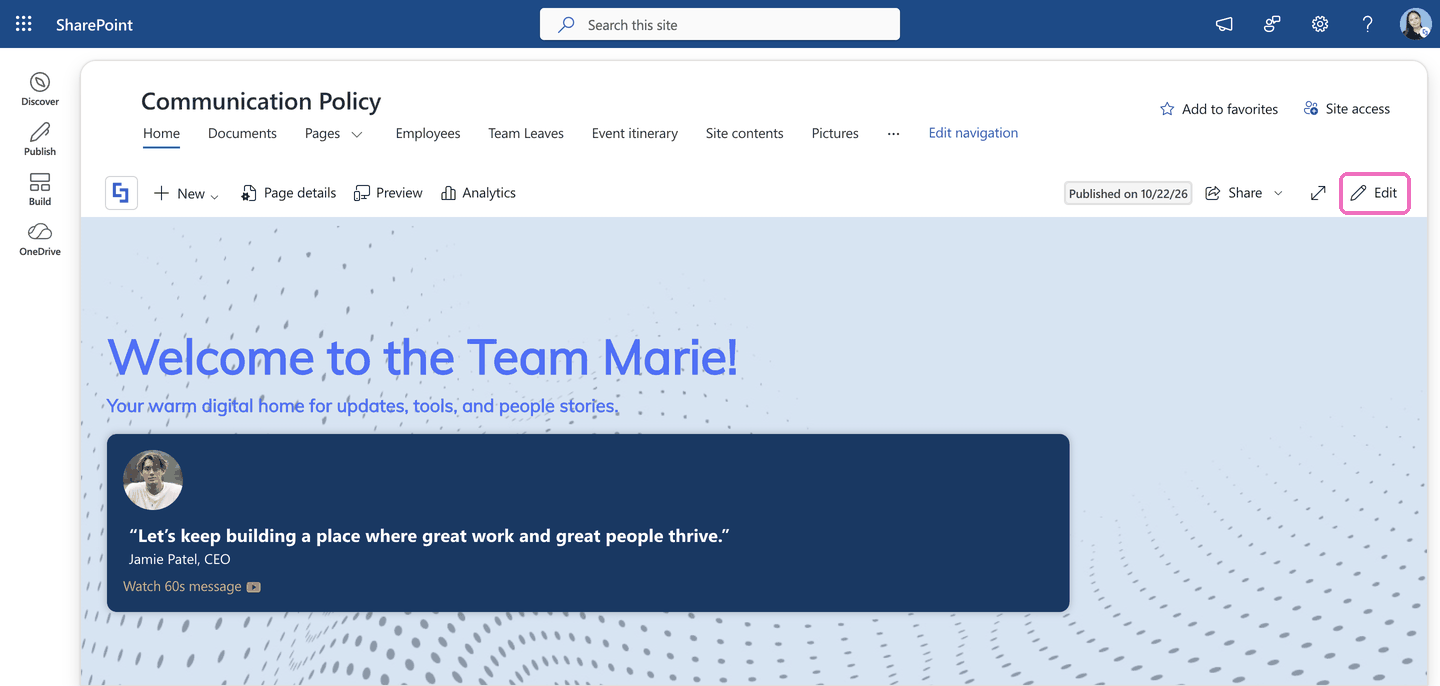The width and height of the screenshot is (1440, 686).
Task: Click the SharePoint header title
Action: (x=94, y=24)
